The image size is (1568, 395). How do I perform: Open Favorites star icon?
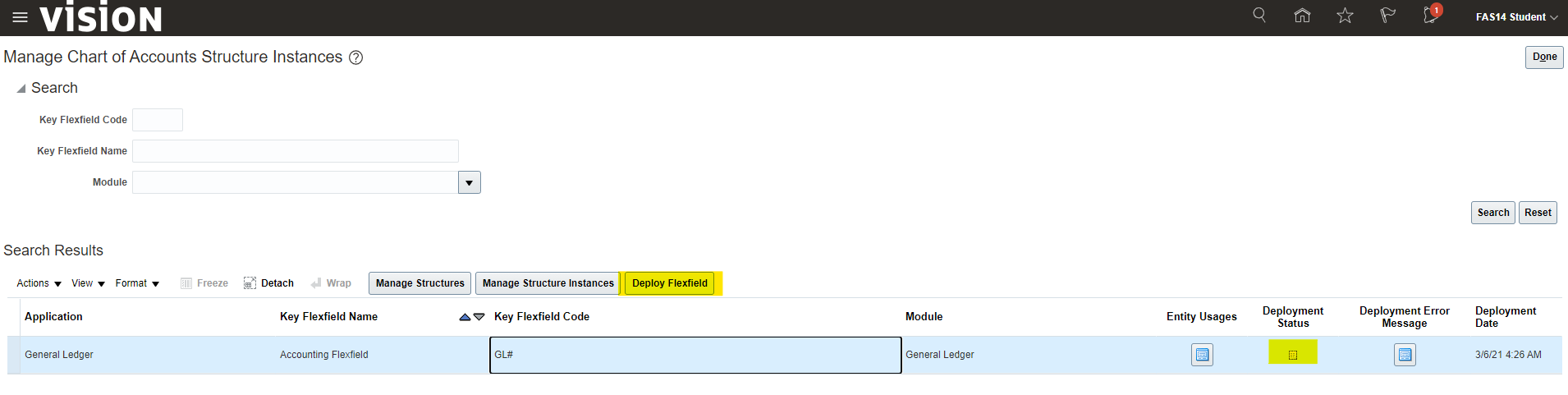coord(1345,16)
